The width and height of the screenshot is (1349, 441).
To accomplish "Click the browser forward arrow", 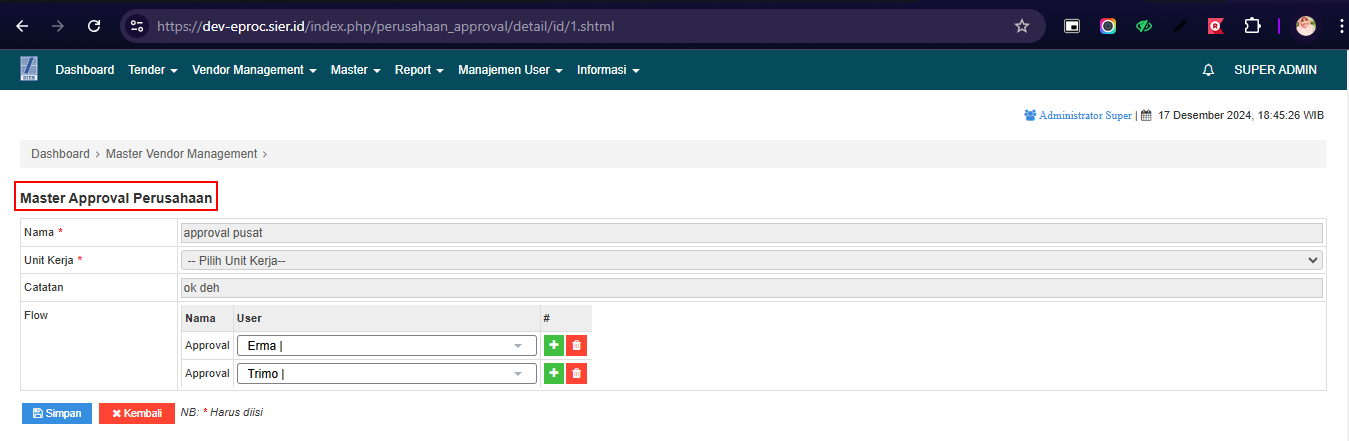I will click(58, 26).
